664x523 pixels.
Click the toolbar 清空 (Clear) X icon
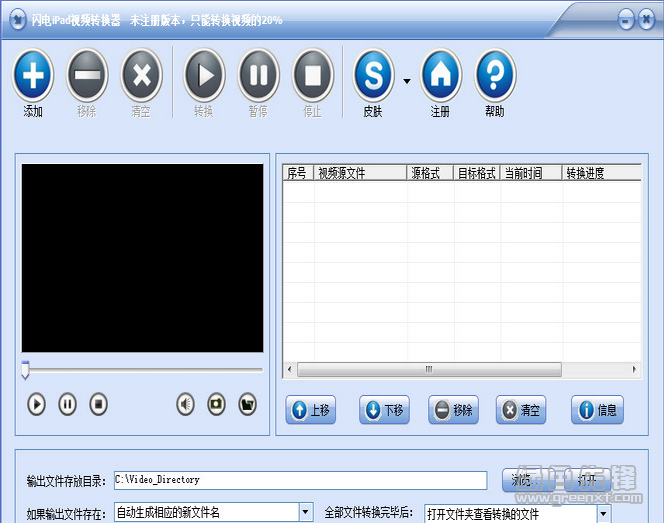(141, 75)
